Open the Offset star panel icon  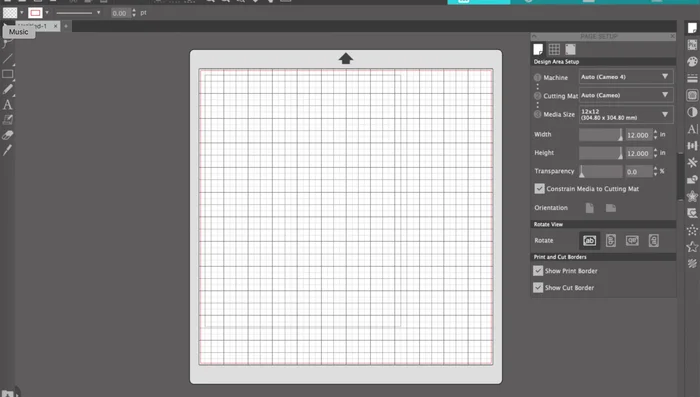pos(692,196)
